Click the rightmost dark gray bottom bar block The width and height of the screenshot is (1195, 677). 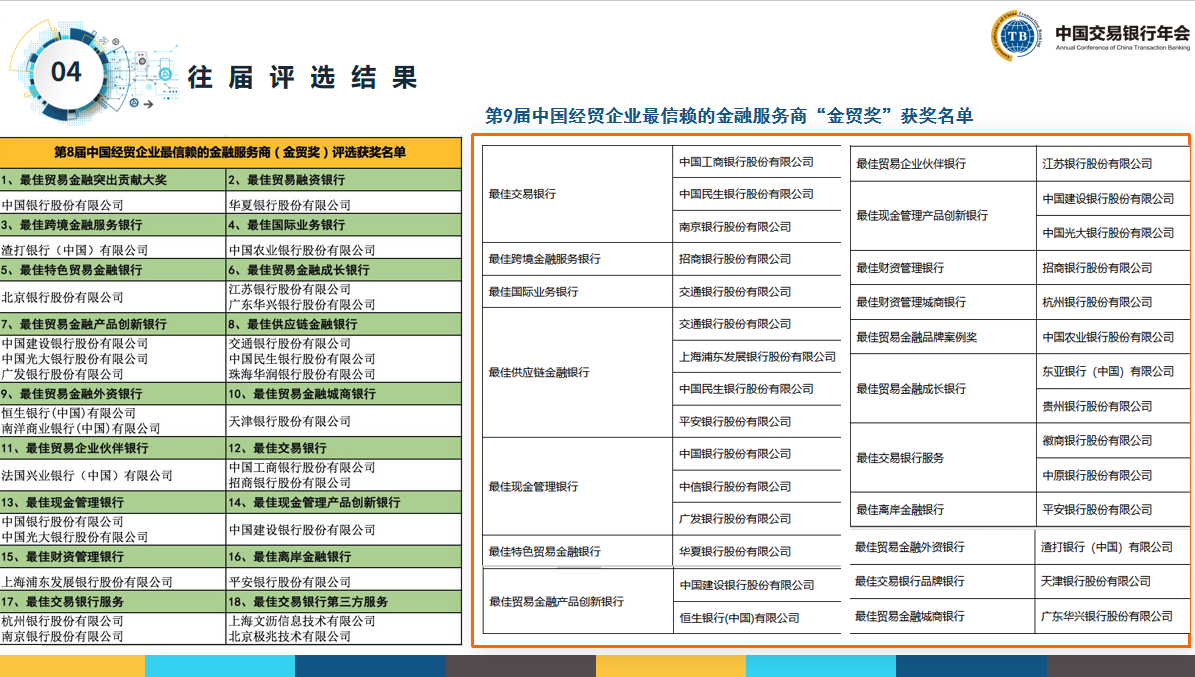(1120, 666)
